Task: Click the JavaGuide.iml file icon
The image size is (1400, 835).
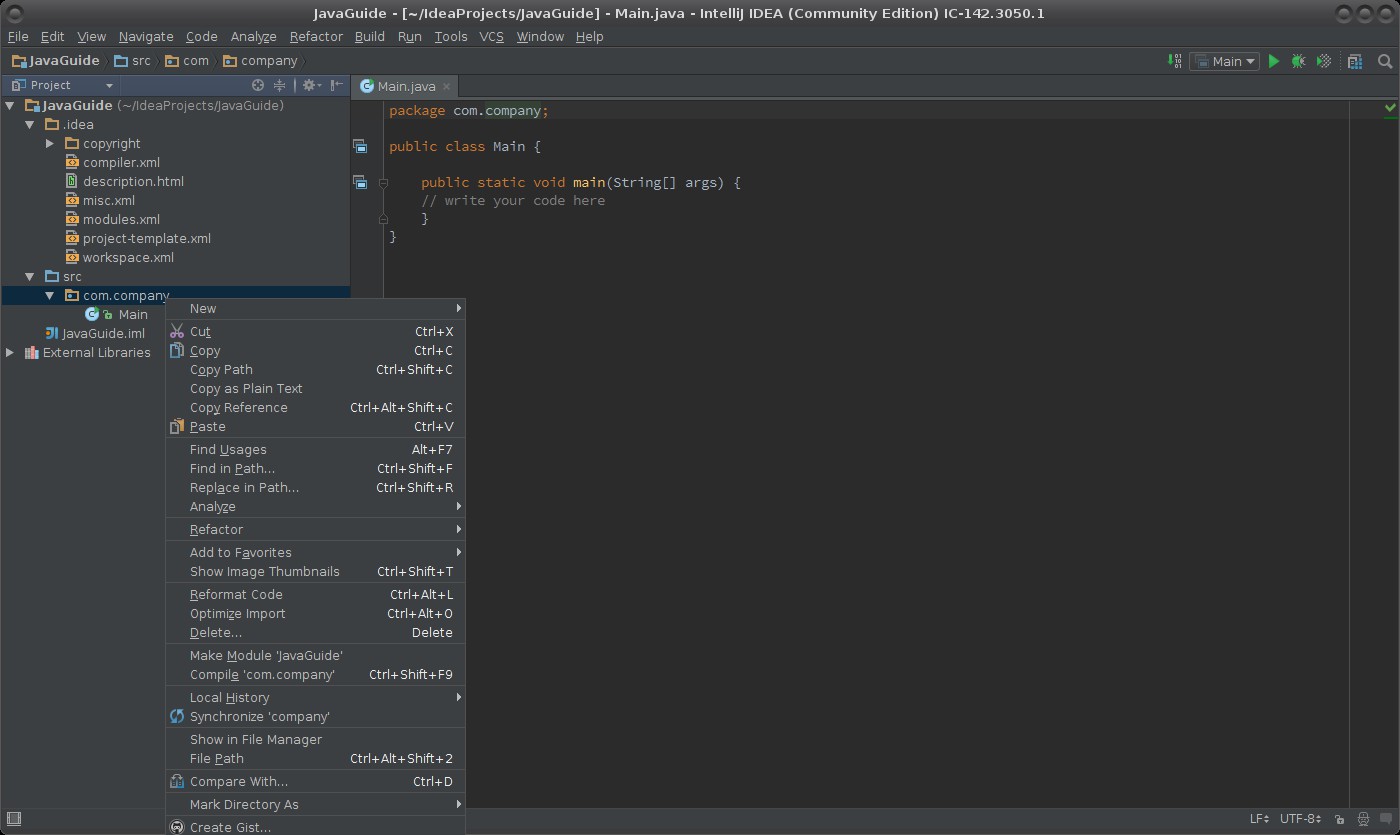Action: 51,333
